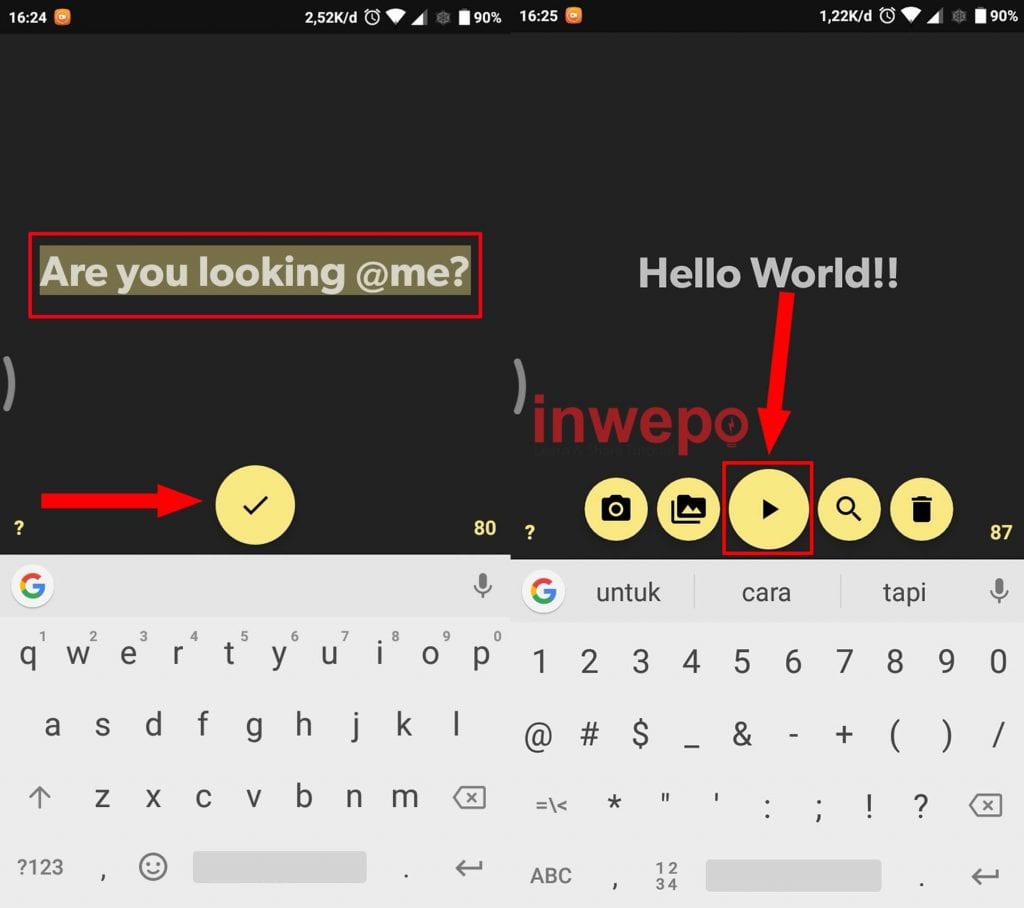The height and width of the screenshot is (908, 1024).
Task: Tap the yellow play button
Action: click(x=768, y=509)
